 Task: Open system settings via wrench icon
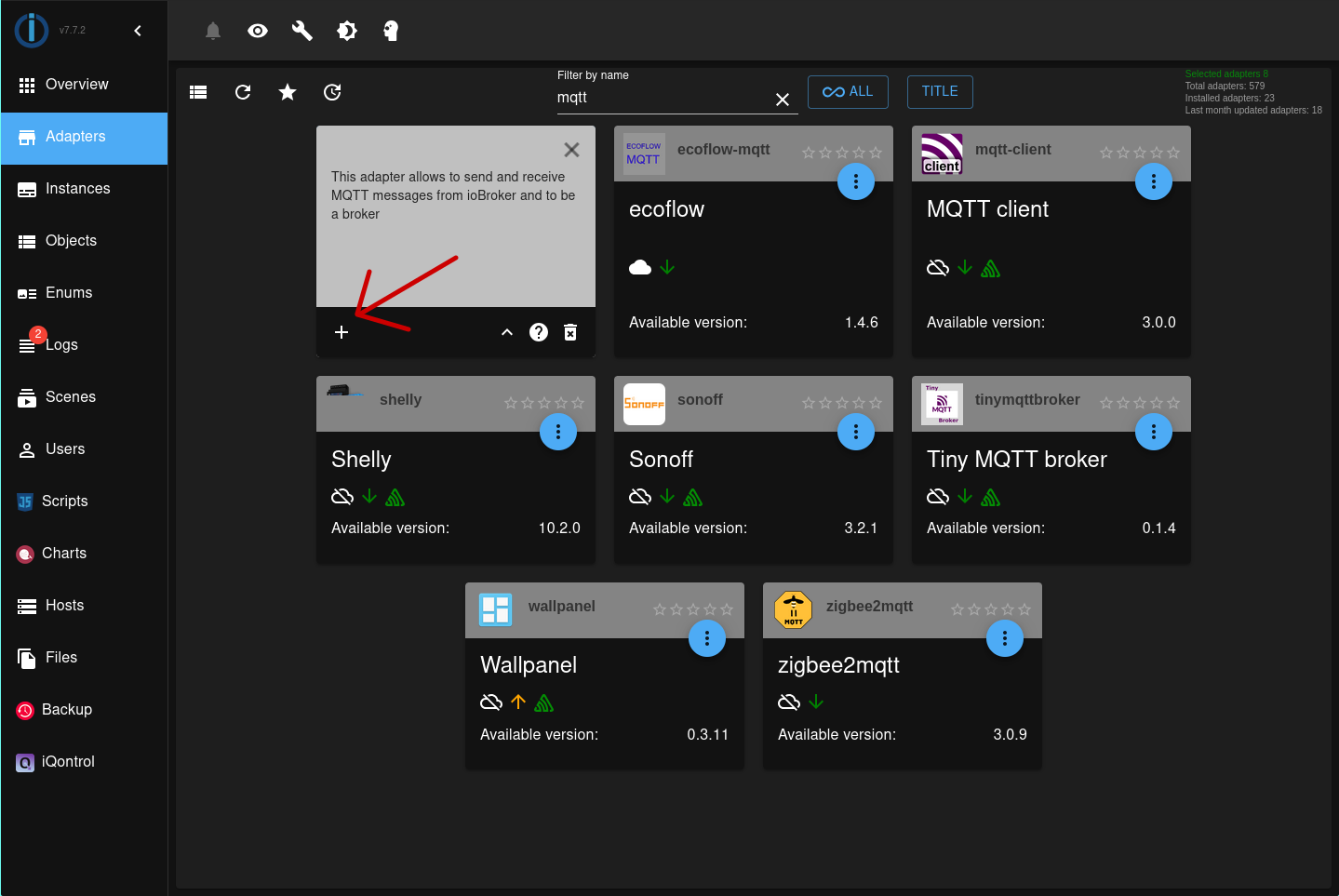tap(301, 31)
